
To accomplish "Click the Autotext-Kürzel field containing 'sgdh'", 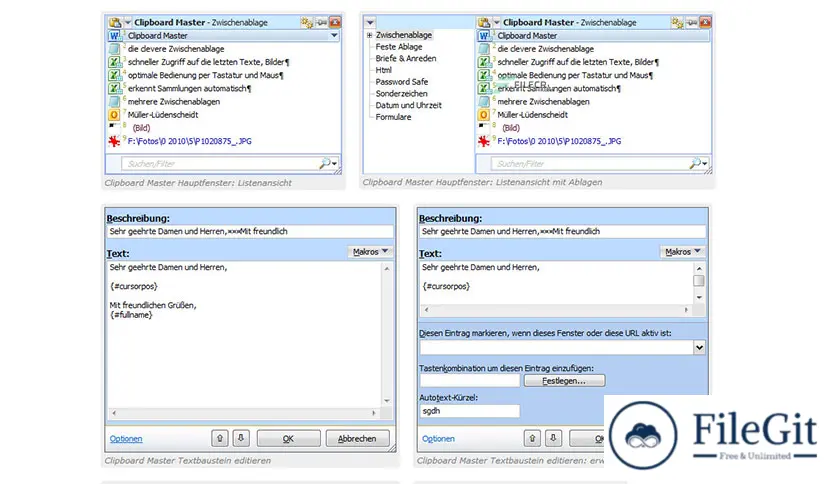I will coord(469,411).
